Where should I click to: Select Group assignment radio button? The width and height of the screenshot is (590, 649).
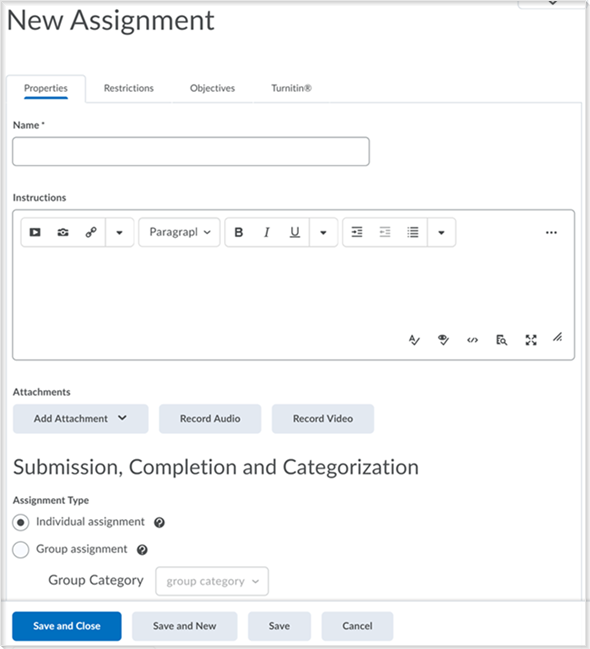tap(21, 550)
